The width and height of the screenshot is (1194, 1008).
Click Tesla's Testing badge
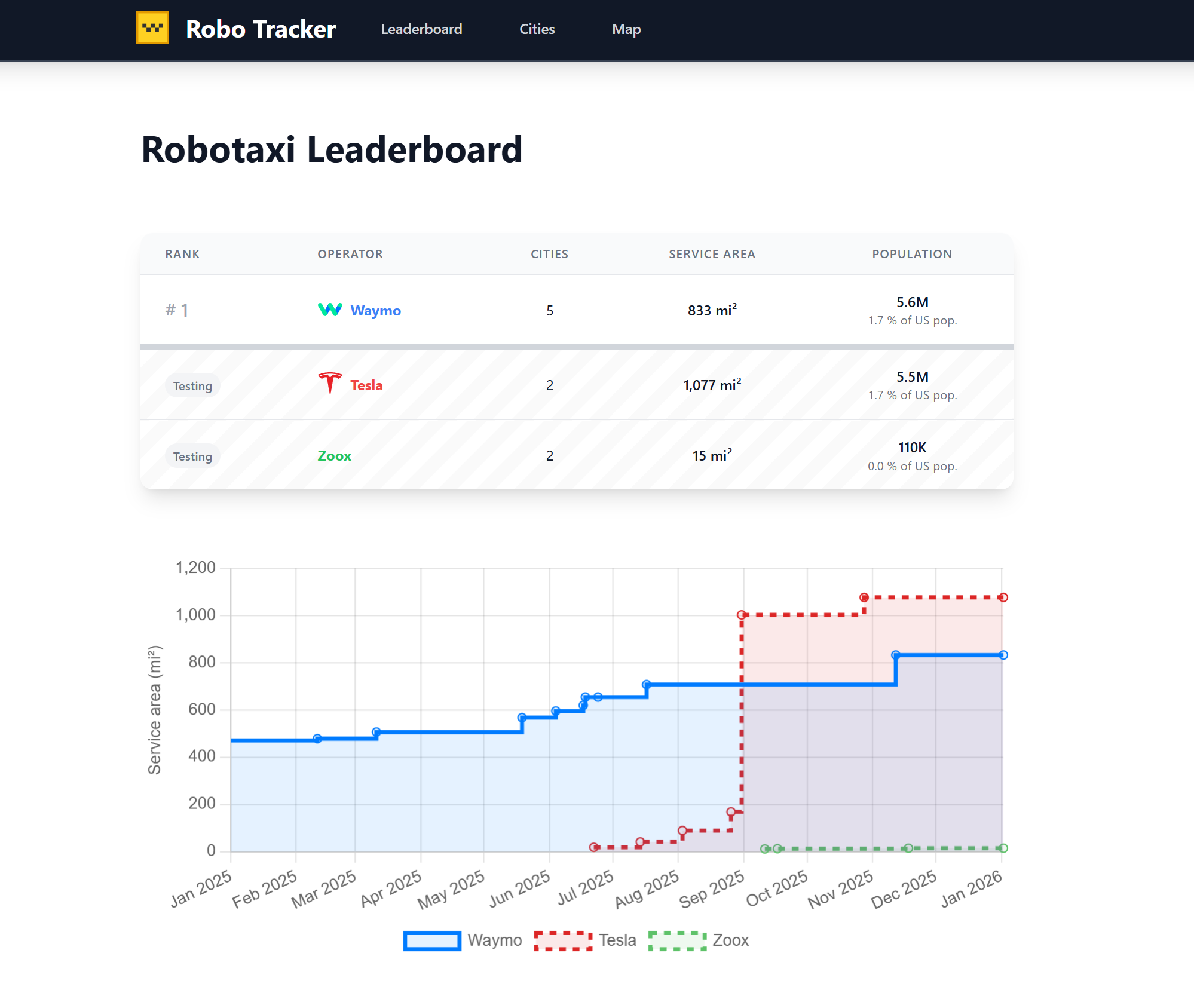(192, 386)
